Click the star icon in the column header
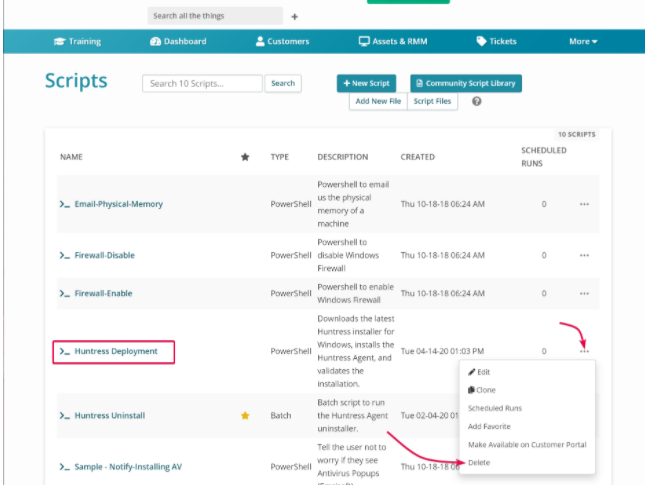This screenshot has height=485, width=645. (245, 157)
